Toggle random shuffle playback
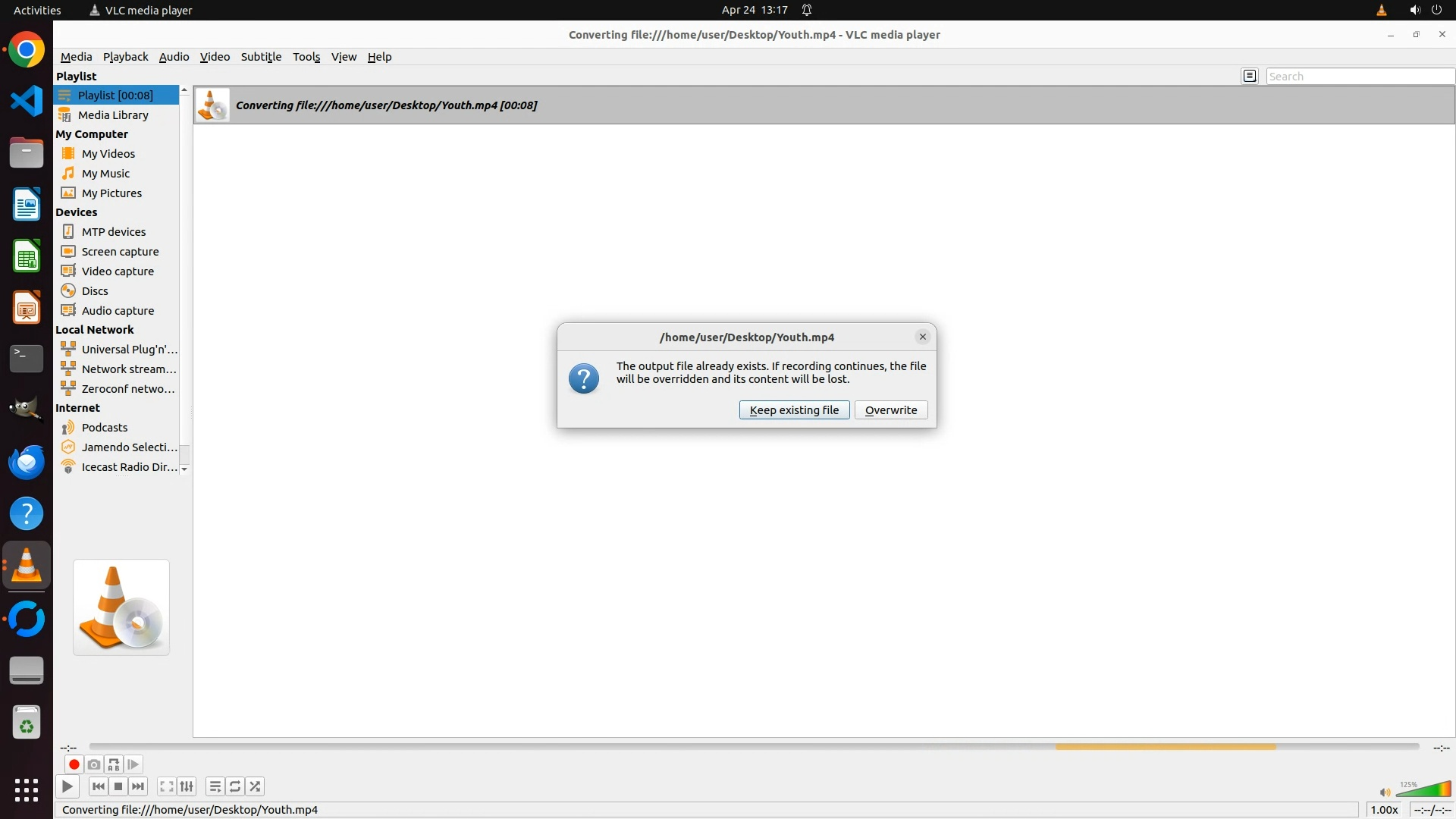This screenshot has height=819, width=1456. click(x=256, y=786)
